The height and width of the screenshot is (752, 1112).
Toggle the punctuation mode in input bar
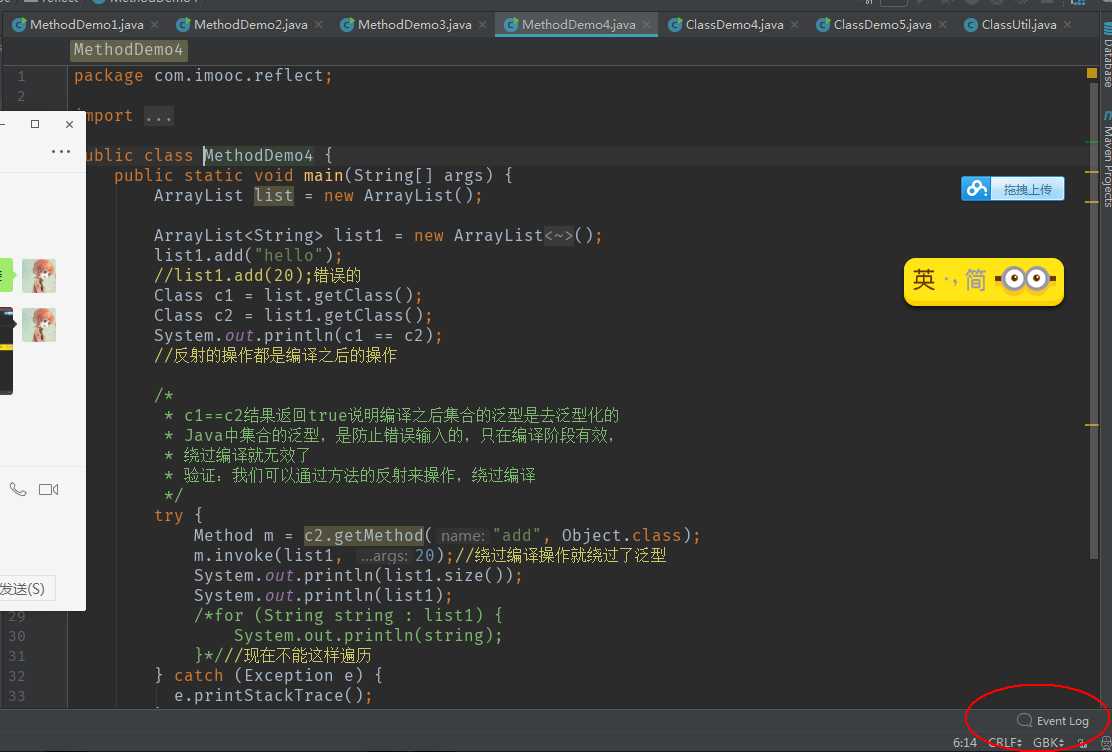pos(950,282)
